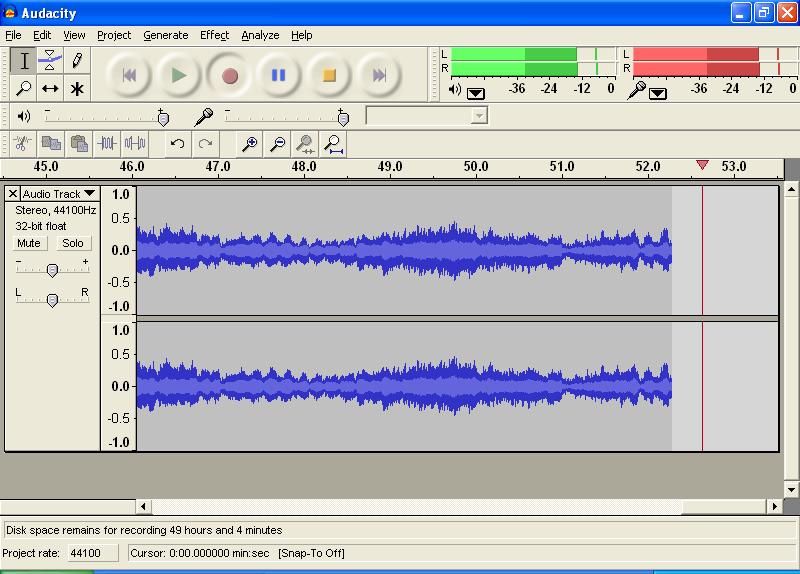Viewport: 800px width, 574px height.
Task: Click the red playback marker on timeline
Action: pos(702,165)
